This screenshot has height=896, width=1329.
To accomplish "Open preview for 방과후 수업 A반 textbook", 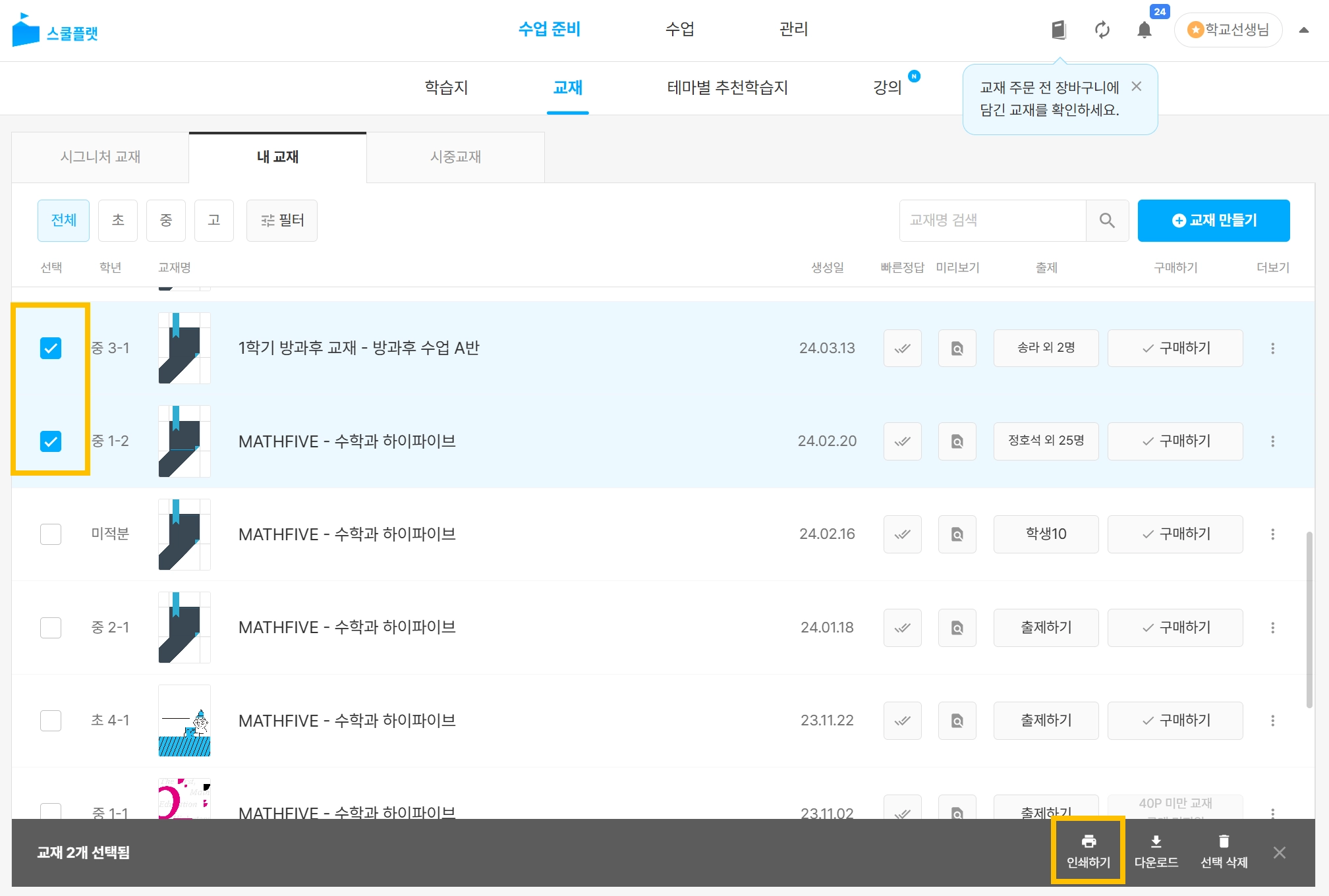I will pyautogui.click(x=957, y=349).
